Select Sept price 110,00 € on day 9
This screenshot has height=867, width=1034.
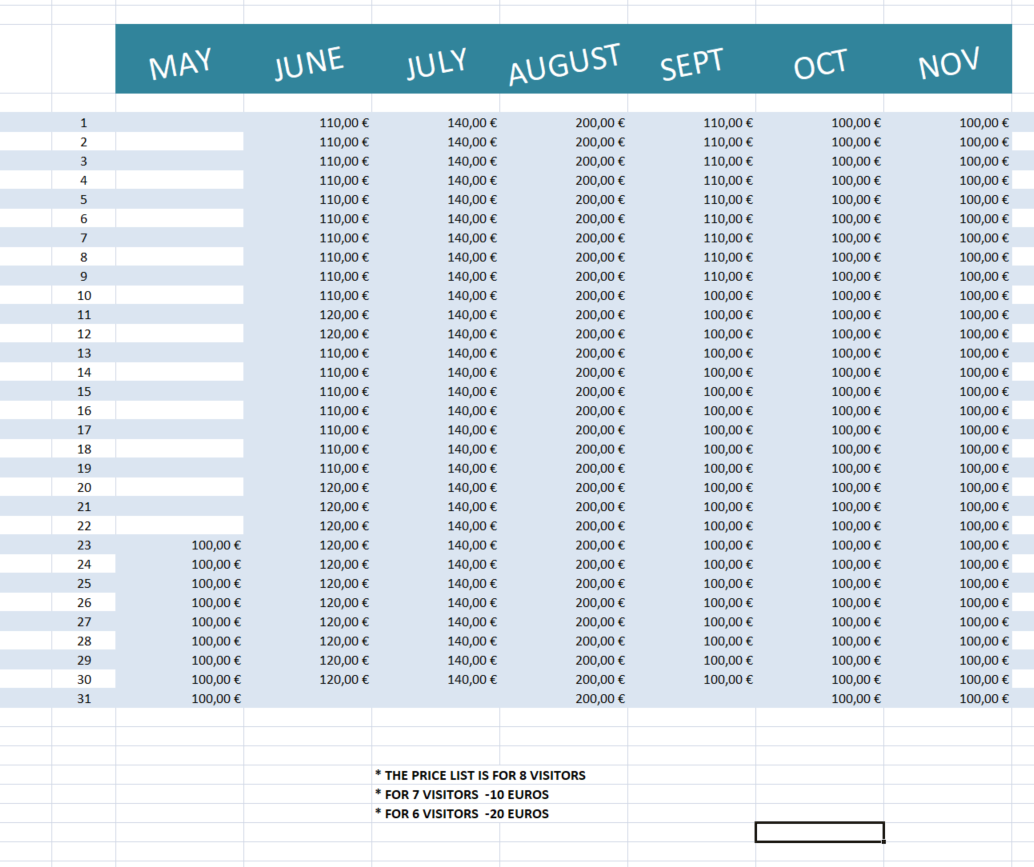pos(728,276)
